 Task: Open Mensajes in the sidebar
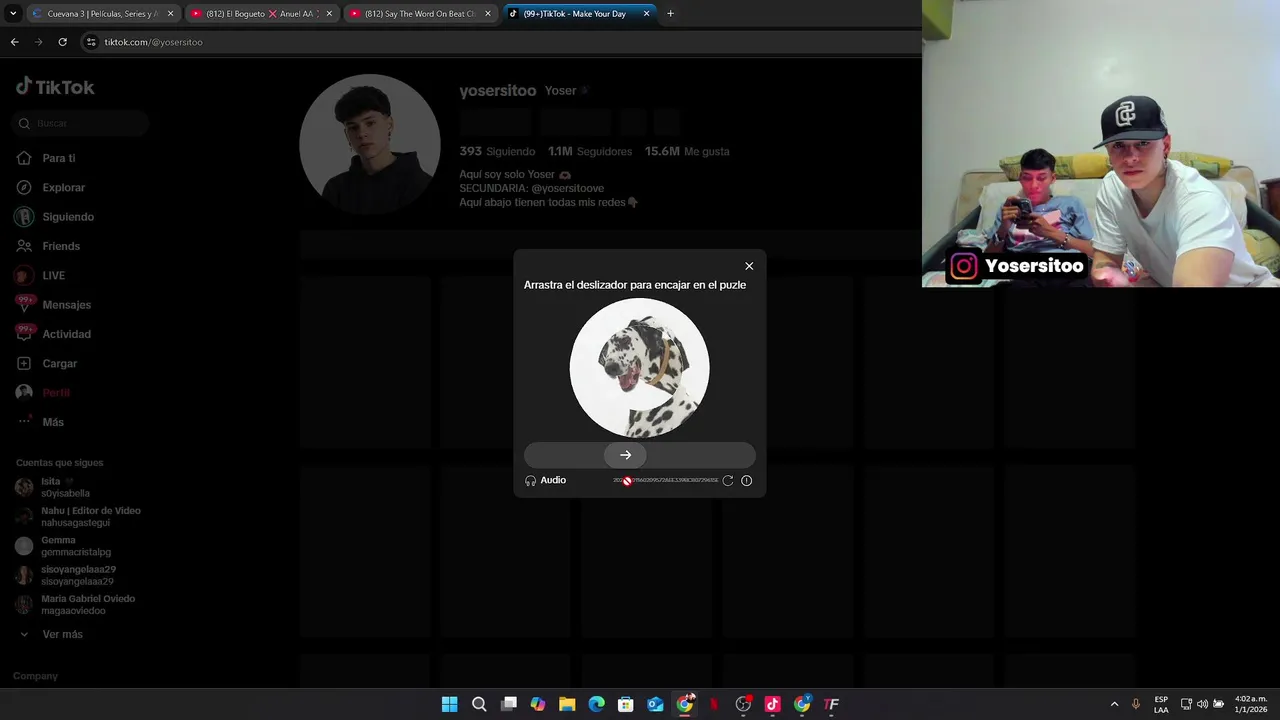(66, 305)
